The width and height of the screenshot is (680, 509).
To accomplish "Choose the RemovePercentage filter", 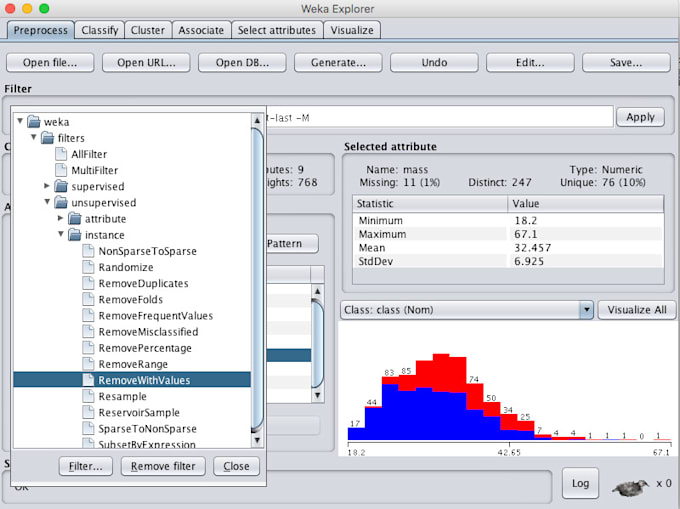I will click(144, 348).
